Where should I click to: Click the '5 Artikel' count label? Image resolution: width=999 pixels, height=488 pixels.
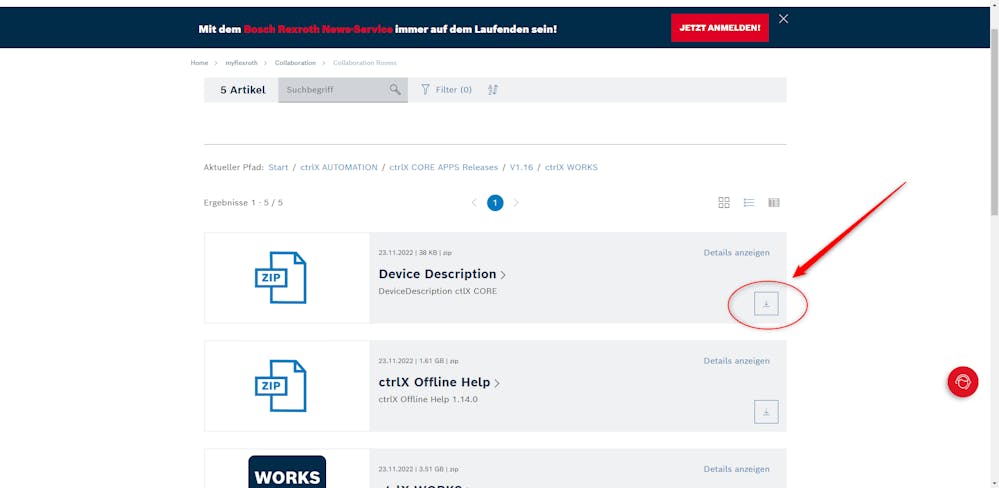[x=243, y=90]
